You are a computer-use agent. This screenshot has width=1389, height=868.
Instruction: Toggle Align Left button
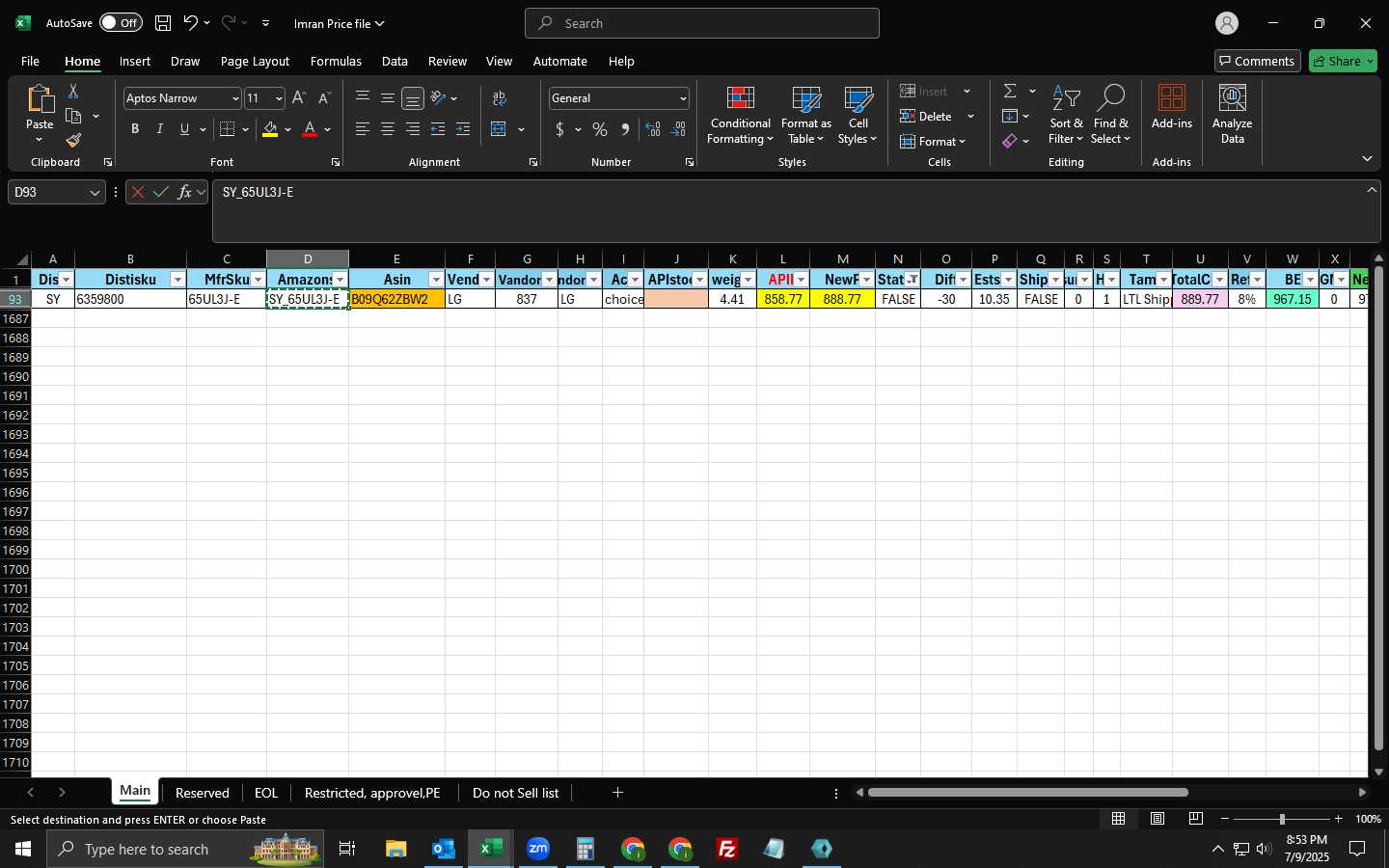point(363,129)
